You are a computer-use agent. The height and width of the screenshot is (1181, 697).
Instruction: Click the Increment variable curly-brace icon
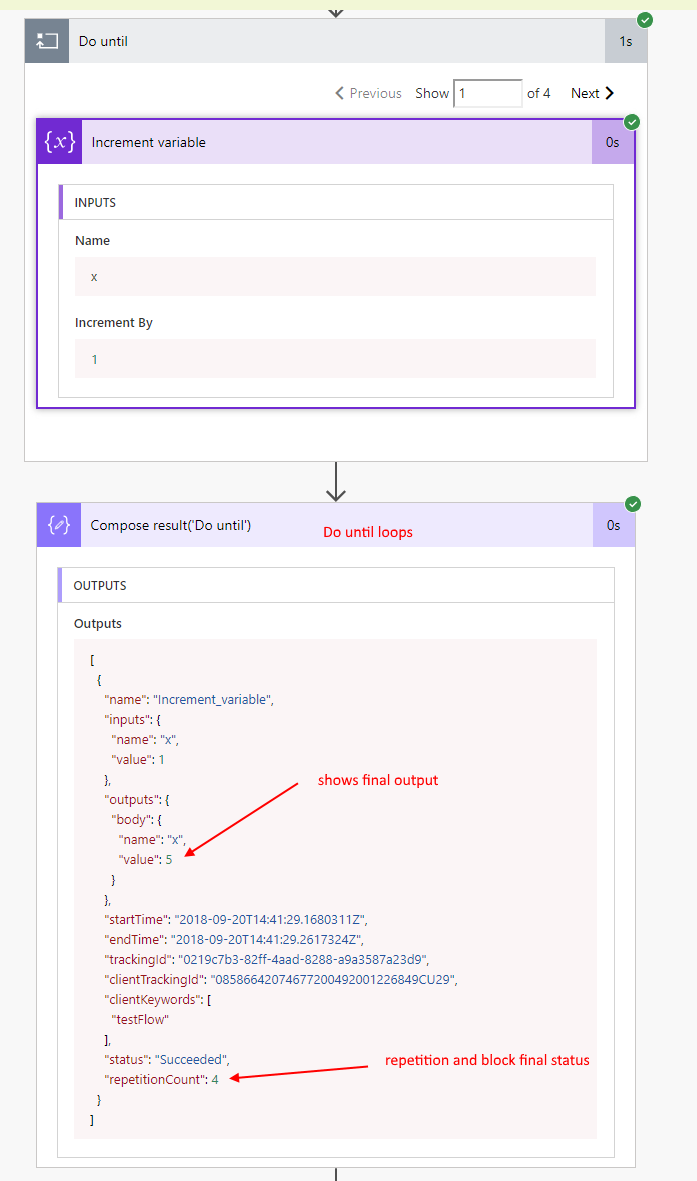(x=59, y=142)
